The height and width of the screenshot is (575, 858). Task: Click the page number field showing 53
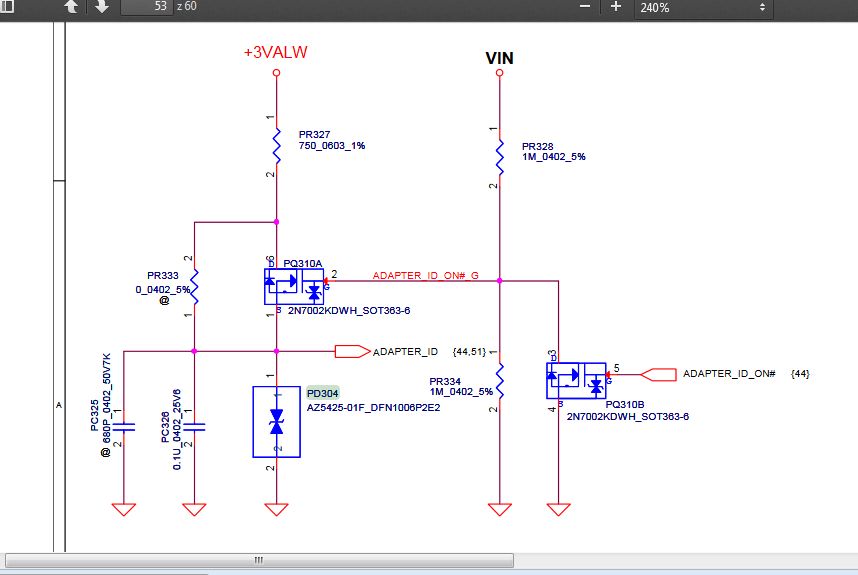pos(147,7)
